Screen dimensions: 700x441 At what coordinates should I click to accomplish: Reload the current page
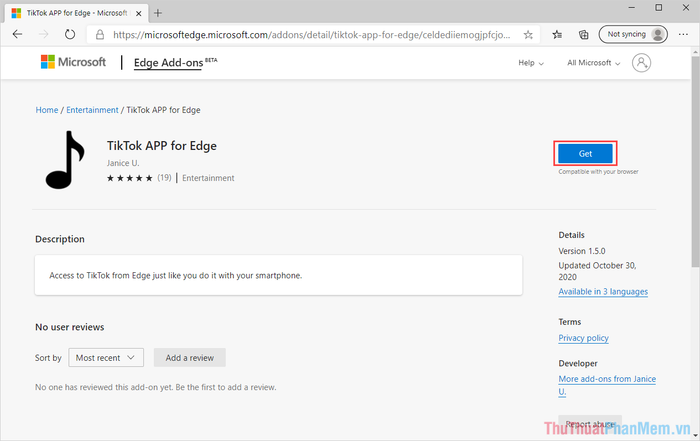pos(70,34)
